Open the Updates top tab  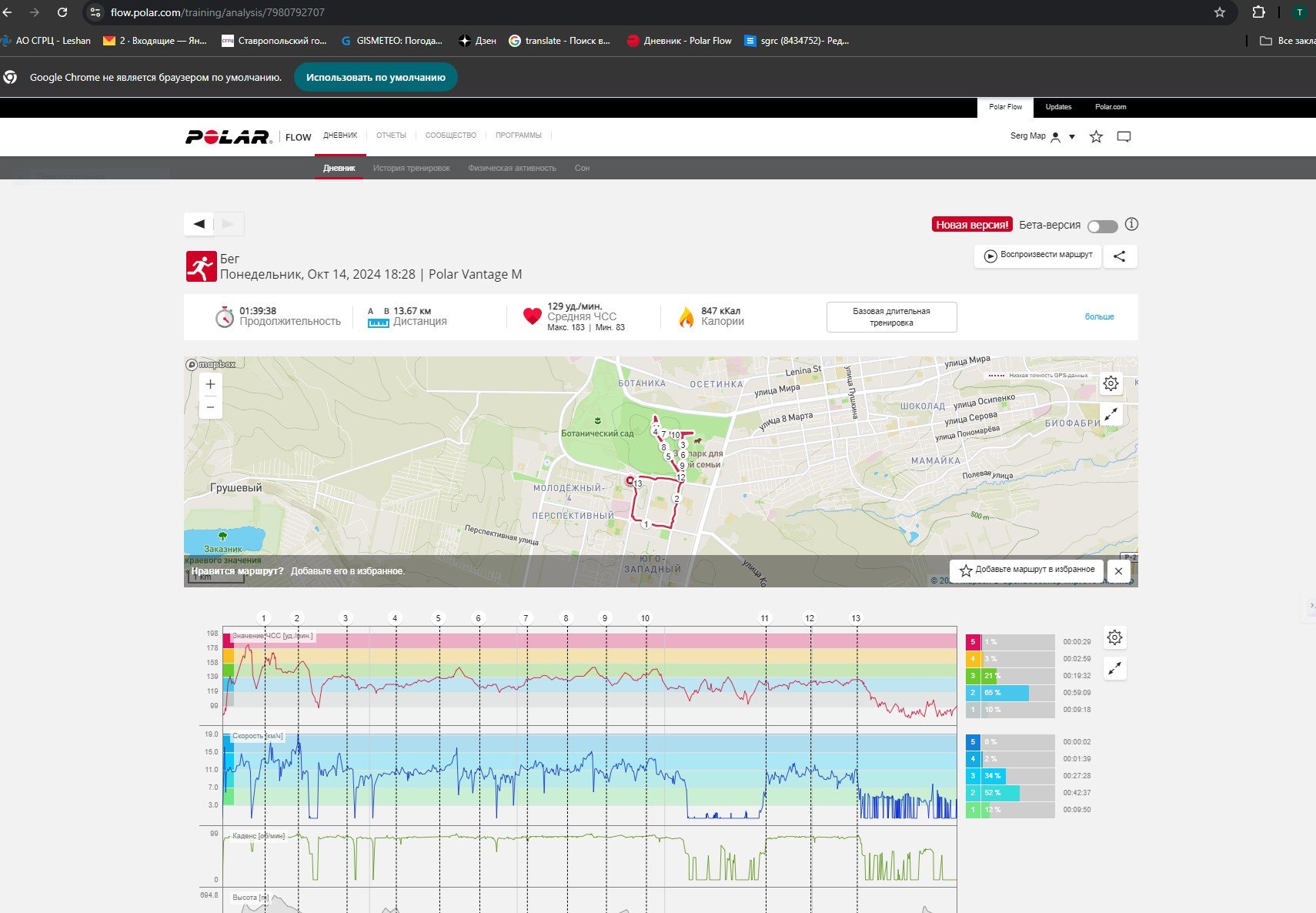(x=1058, y=107)
